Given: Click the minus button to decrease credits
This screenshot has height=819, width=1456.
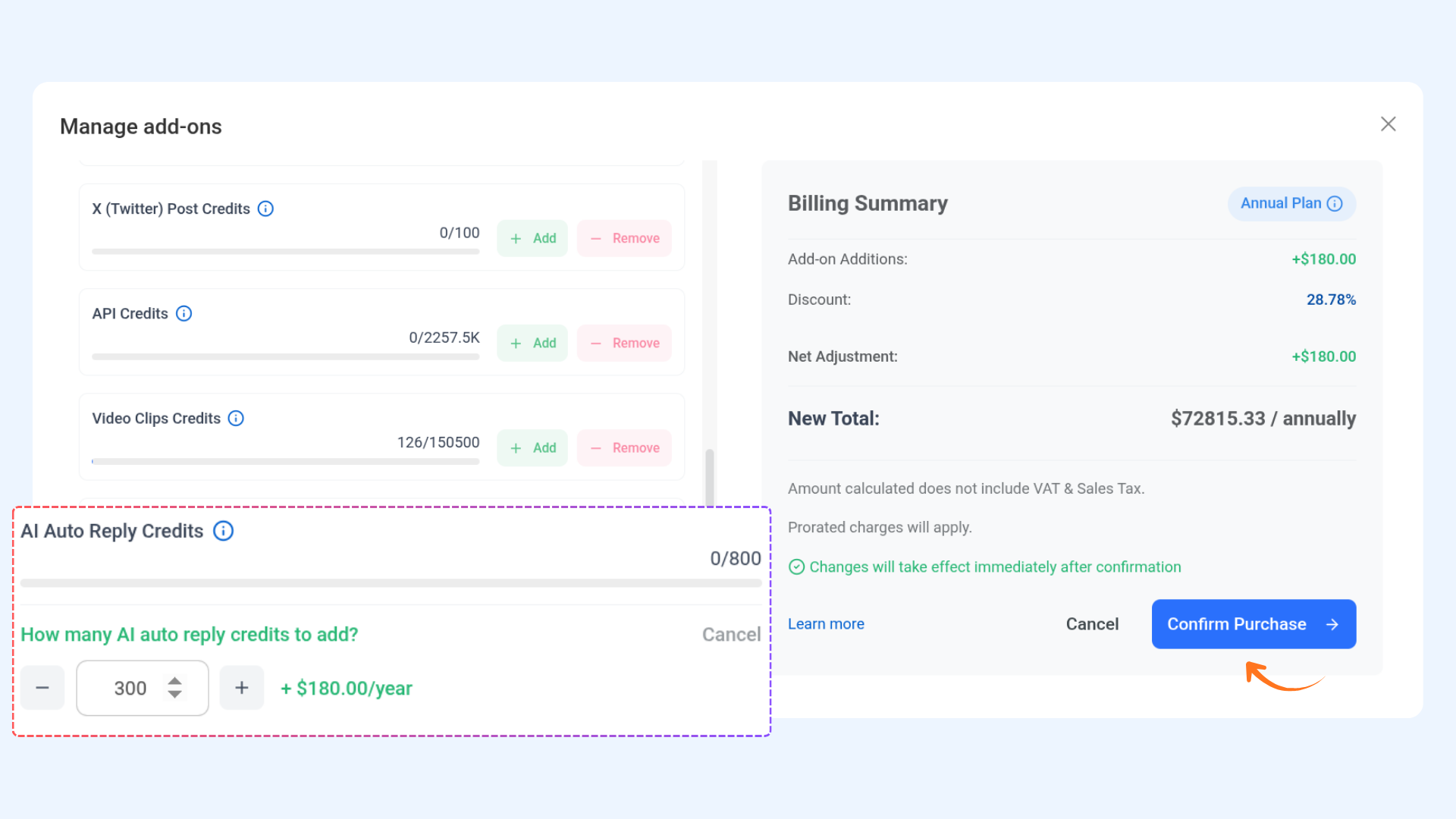Looking at the screenshot, I should tap(42, 688).
